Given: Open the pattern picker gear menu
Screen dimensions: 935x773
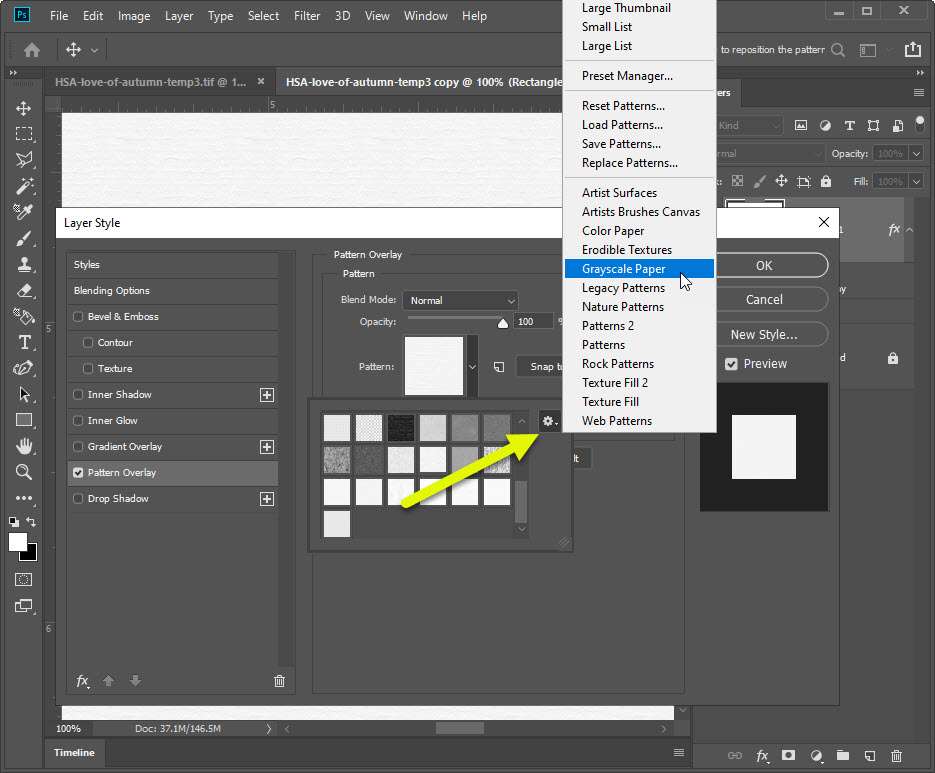Looking at the screenshot, I should pyautogui.click(x=549, y=422).
